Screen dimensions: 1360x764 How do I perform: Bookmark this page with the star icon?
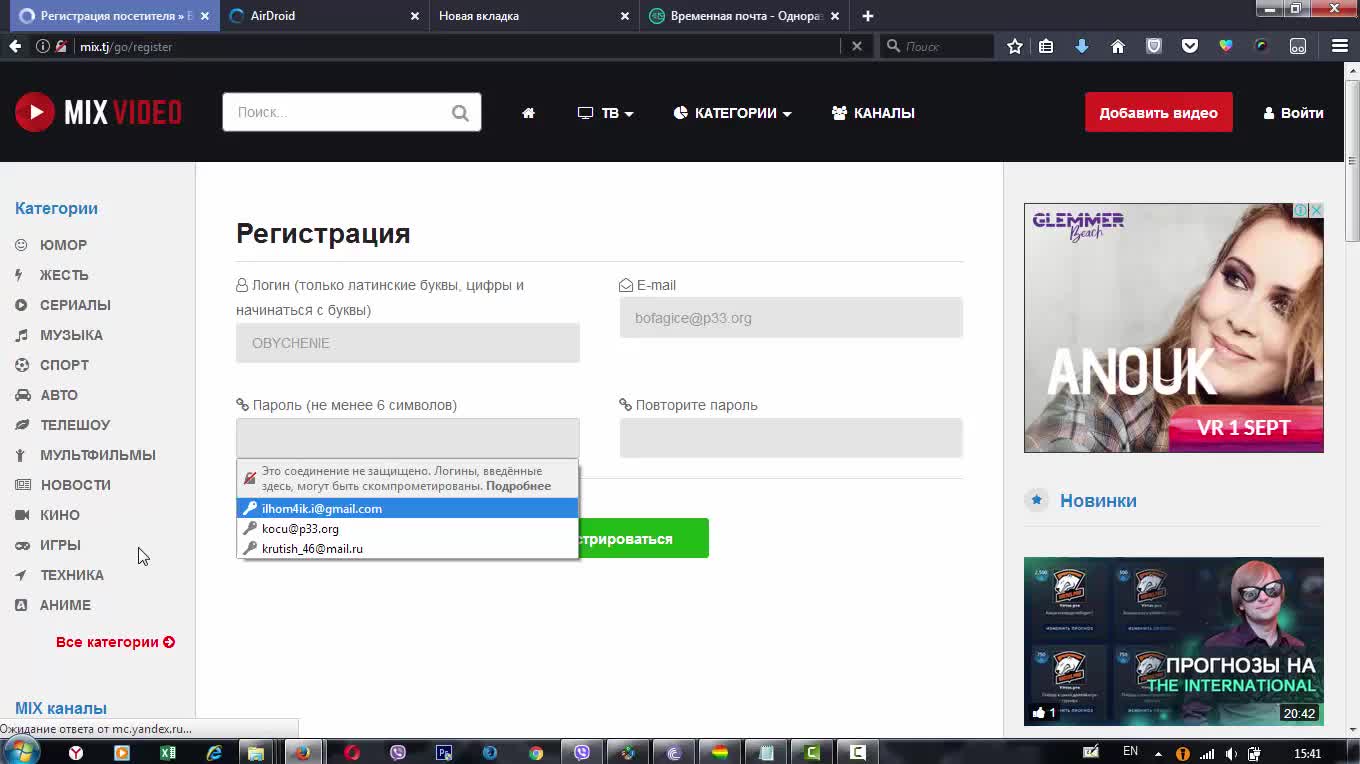pyautogui.click(x=1015, y=46)
